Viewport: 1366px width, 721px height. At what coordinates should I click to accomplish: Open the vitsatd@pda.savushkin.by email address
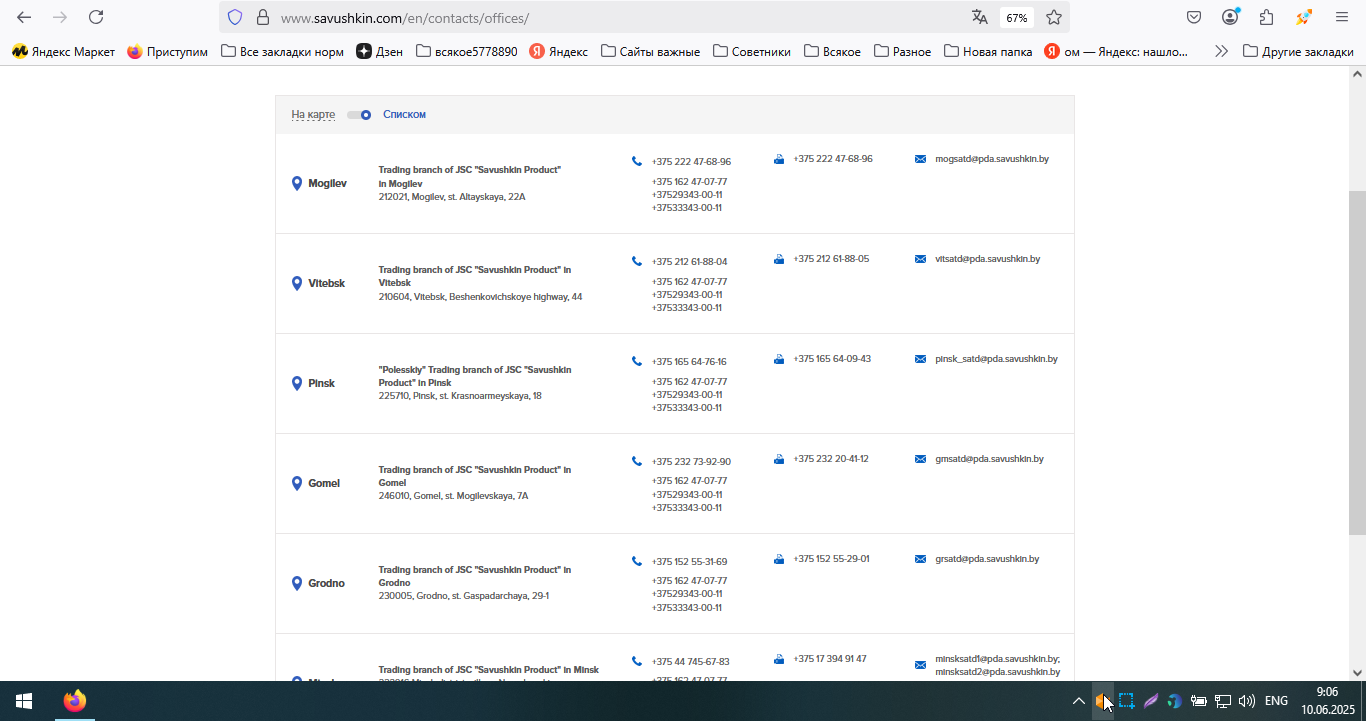point(988,259)
